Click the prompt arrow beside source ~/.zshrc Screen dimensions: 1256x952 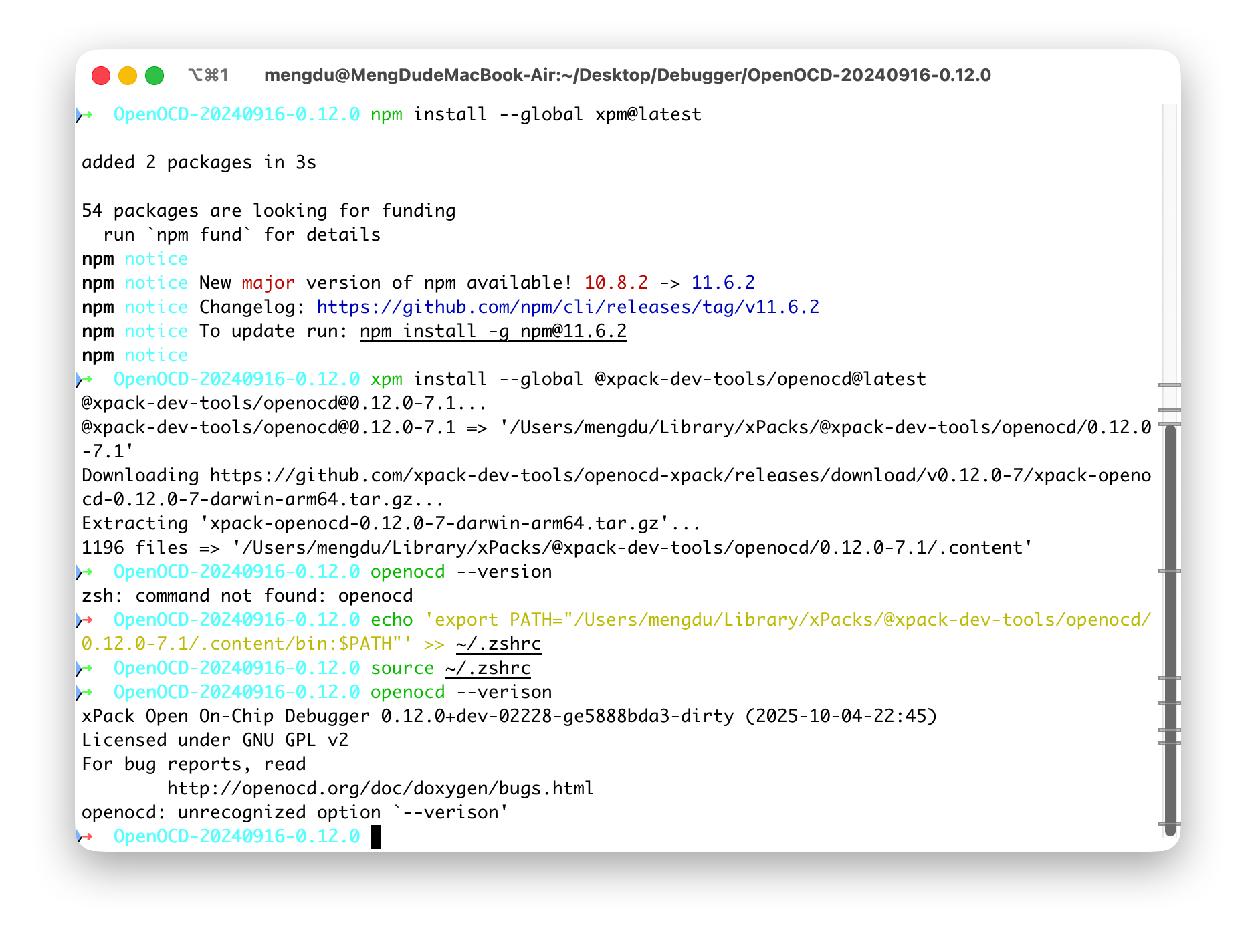(84, 669)
